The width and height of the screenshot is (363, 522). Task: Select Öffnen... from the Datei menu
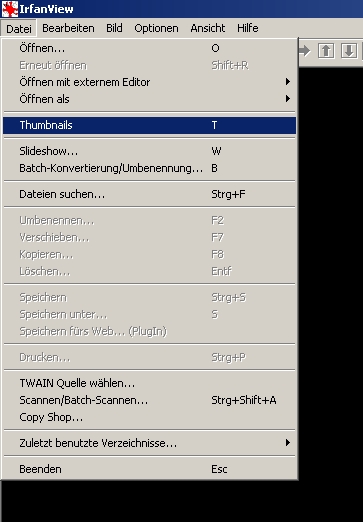(x=149, y=48)
